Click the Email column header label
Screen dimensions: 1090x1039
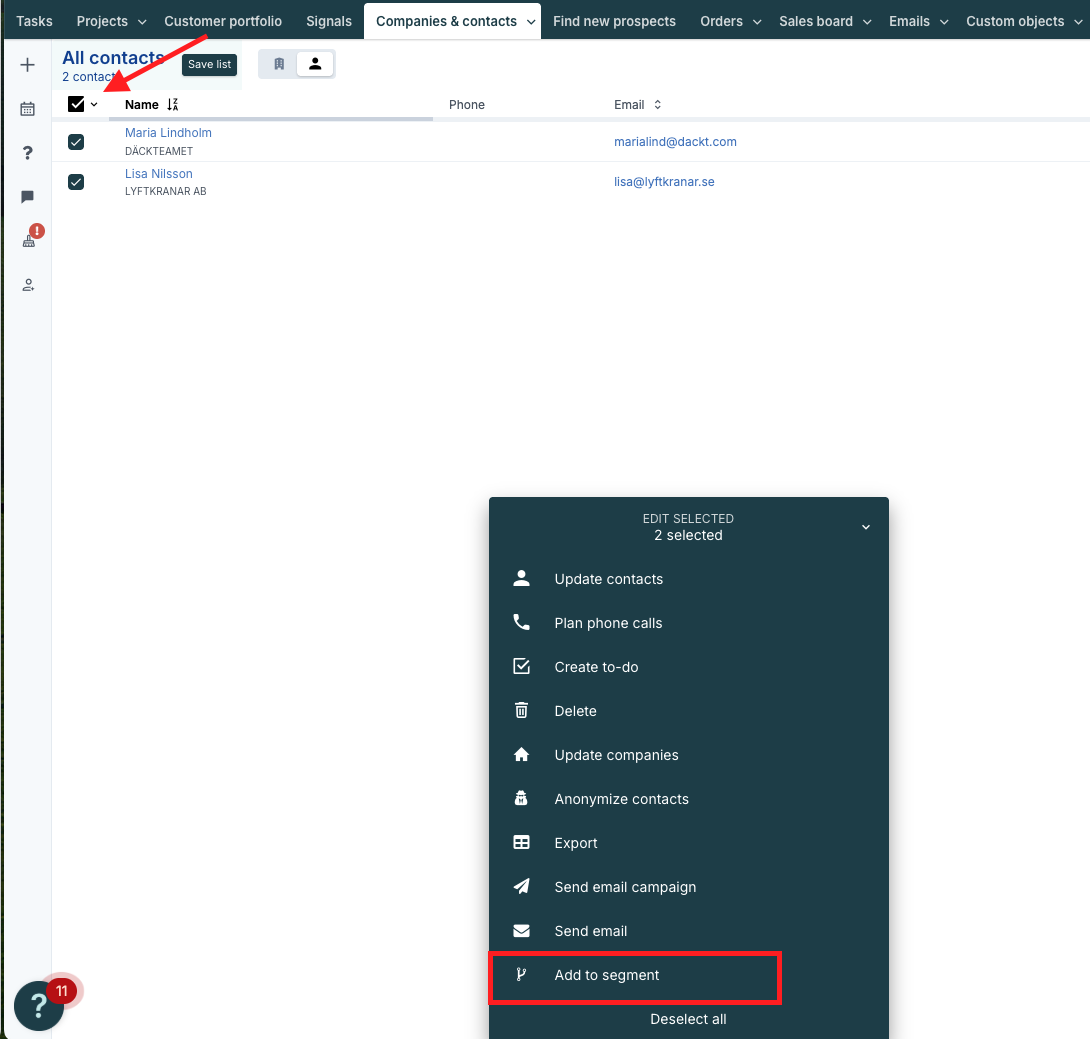[x=629, y=104]
